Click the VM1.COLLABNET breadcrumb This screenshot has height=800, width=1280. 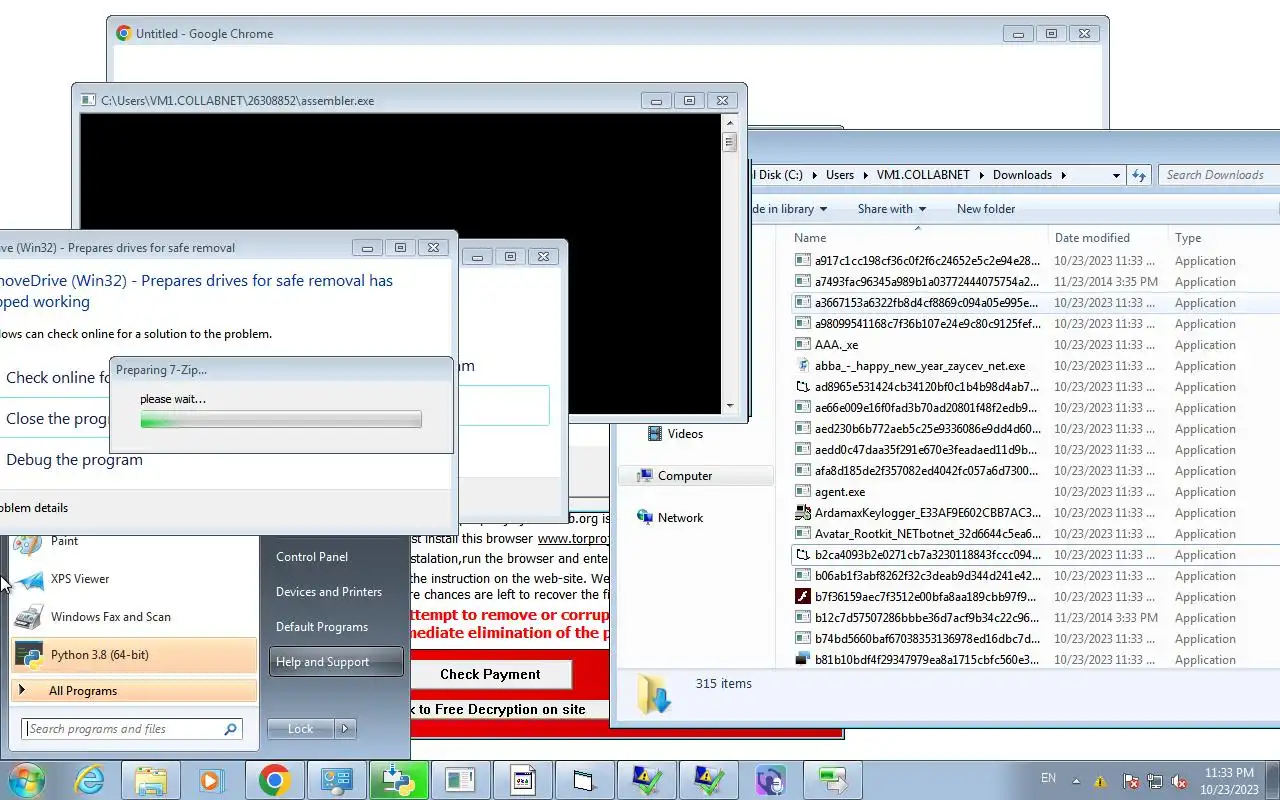click(x=923, y=175)
